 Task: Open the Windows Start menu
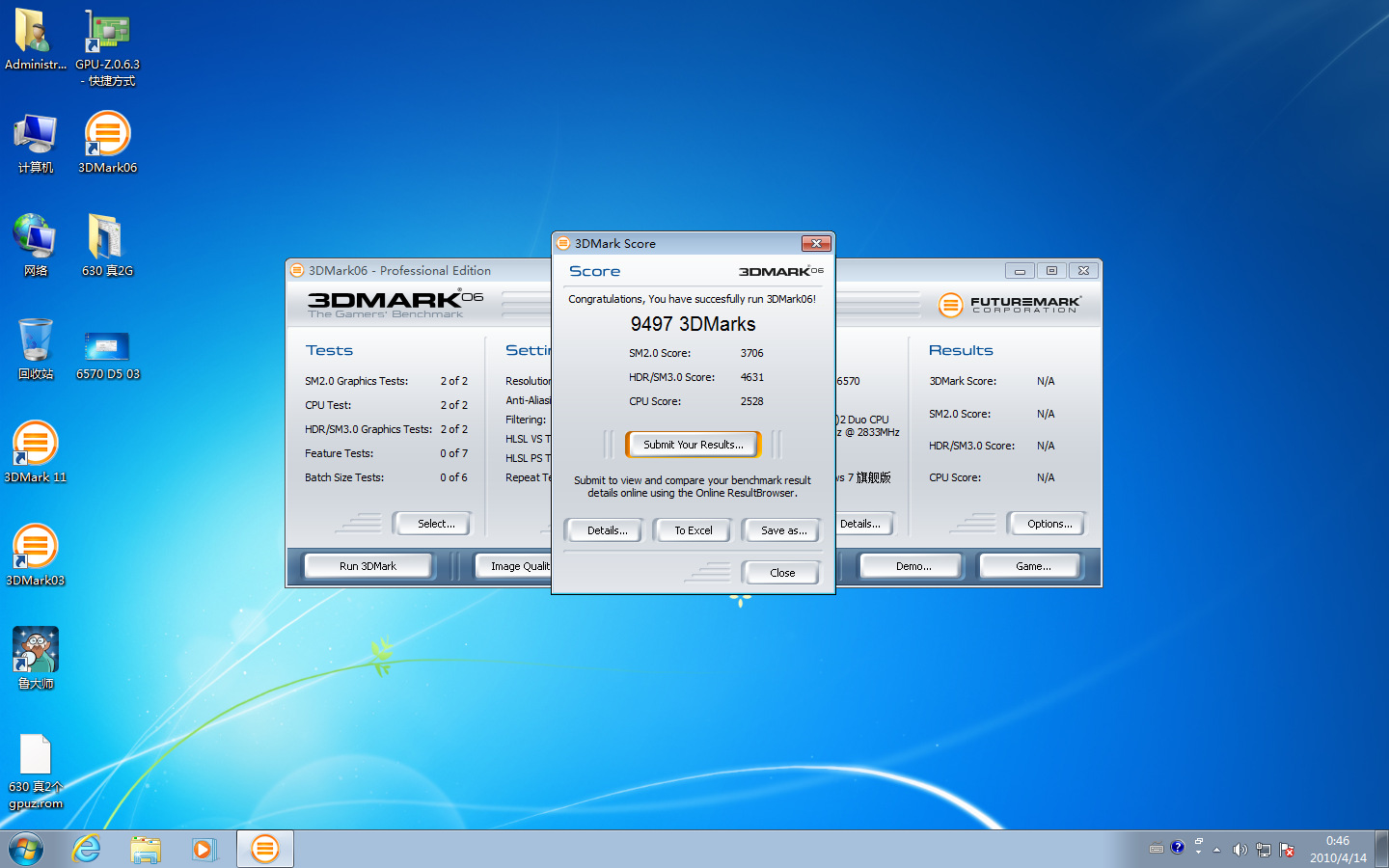coord(26,849)
